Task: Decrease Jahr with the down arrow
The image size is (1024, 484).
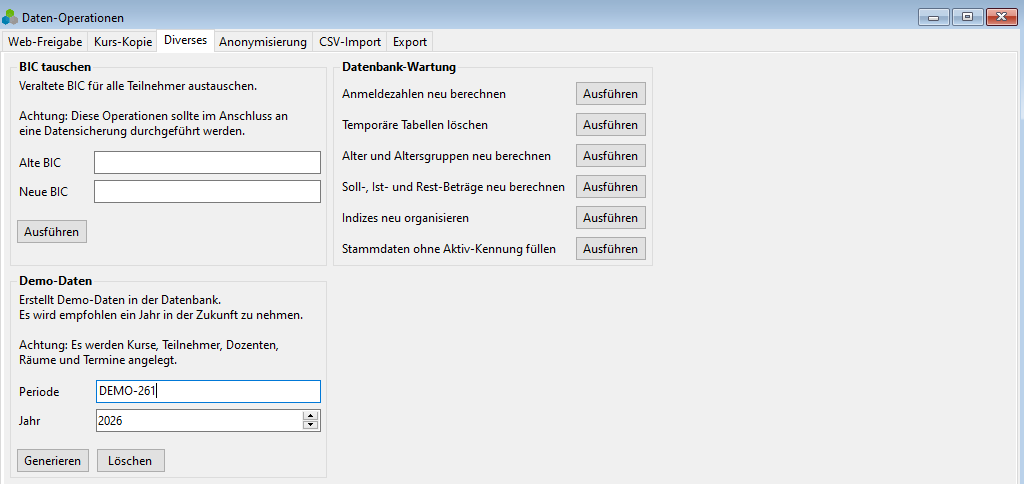Action: click(x=311, y=425)
